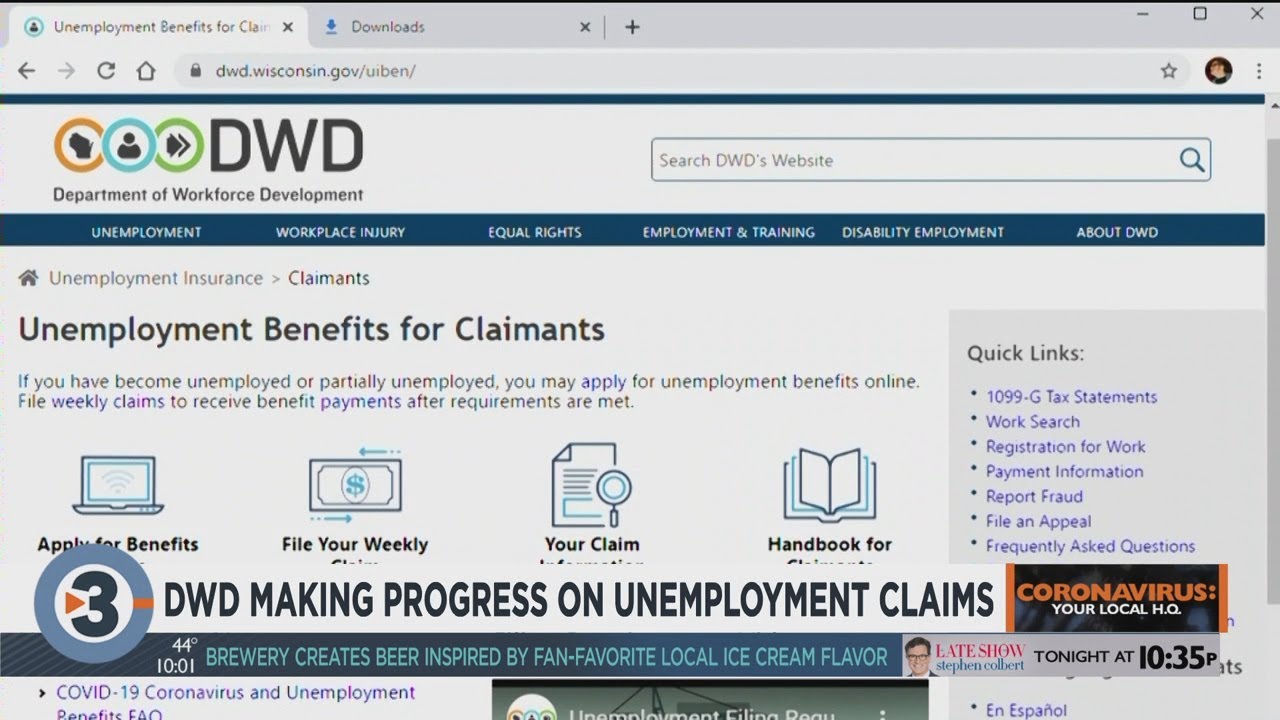Screen dimensions: 1280x720
Task: Open the UNEMPLOYMENT nav menu
Action: 146,232
